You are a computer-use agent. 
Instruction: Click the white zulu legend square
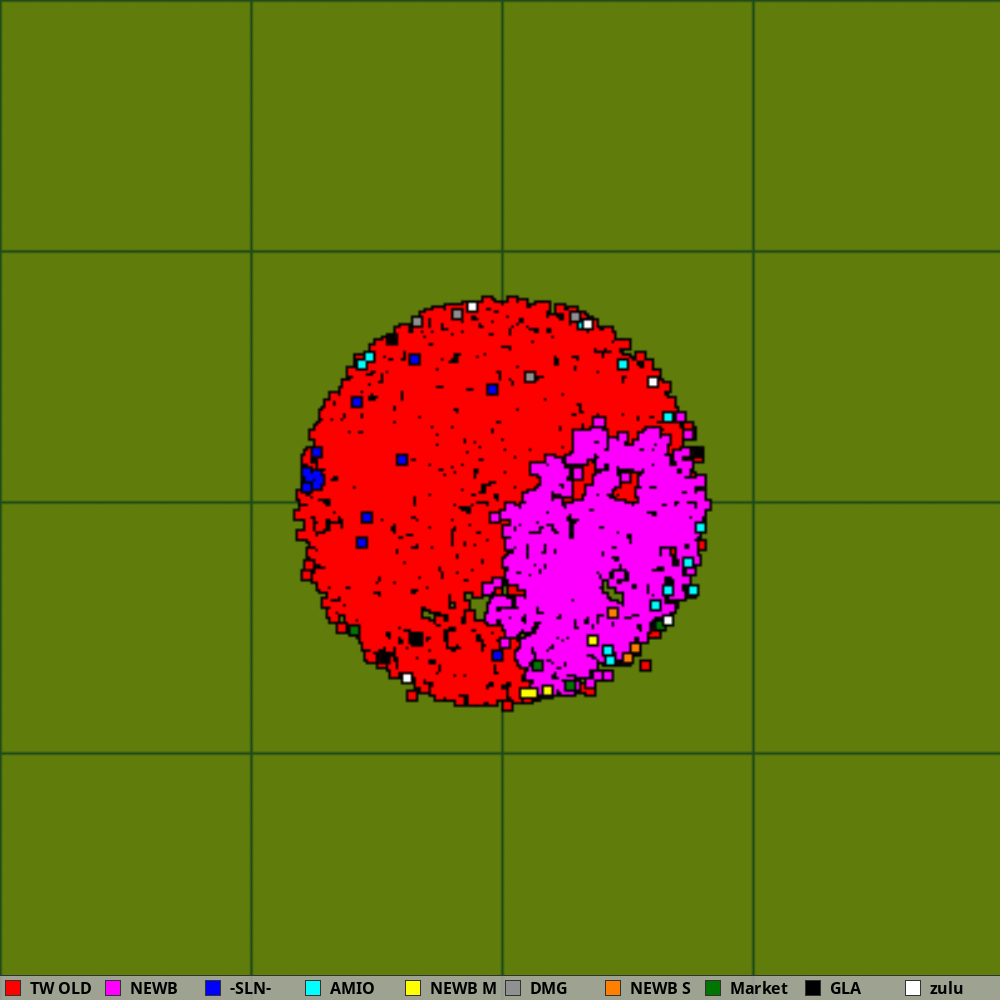pos(913,988)
